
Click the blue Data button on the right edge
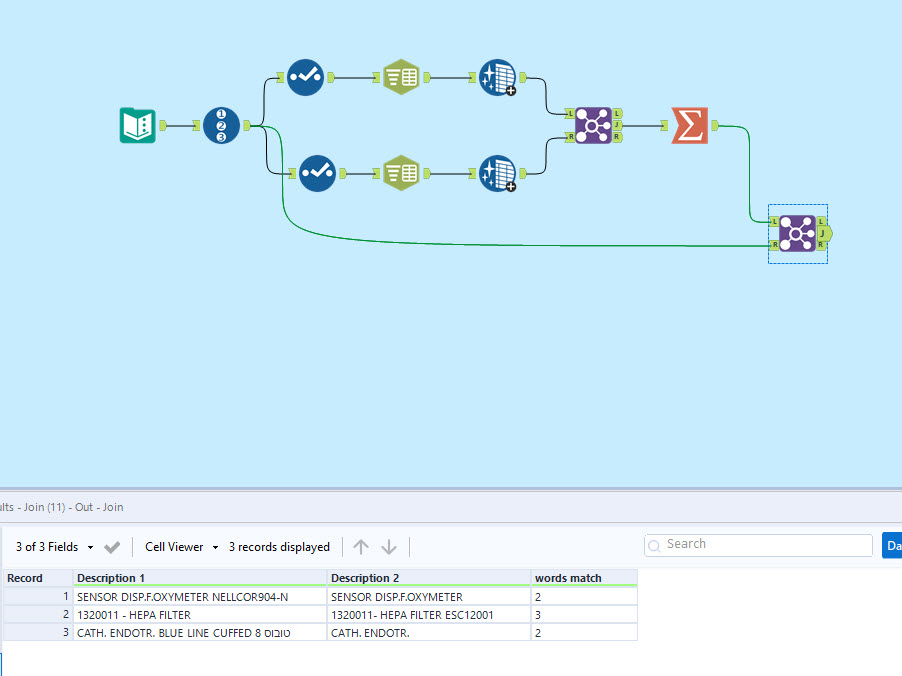(x=891, y=545)
